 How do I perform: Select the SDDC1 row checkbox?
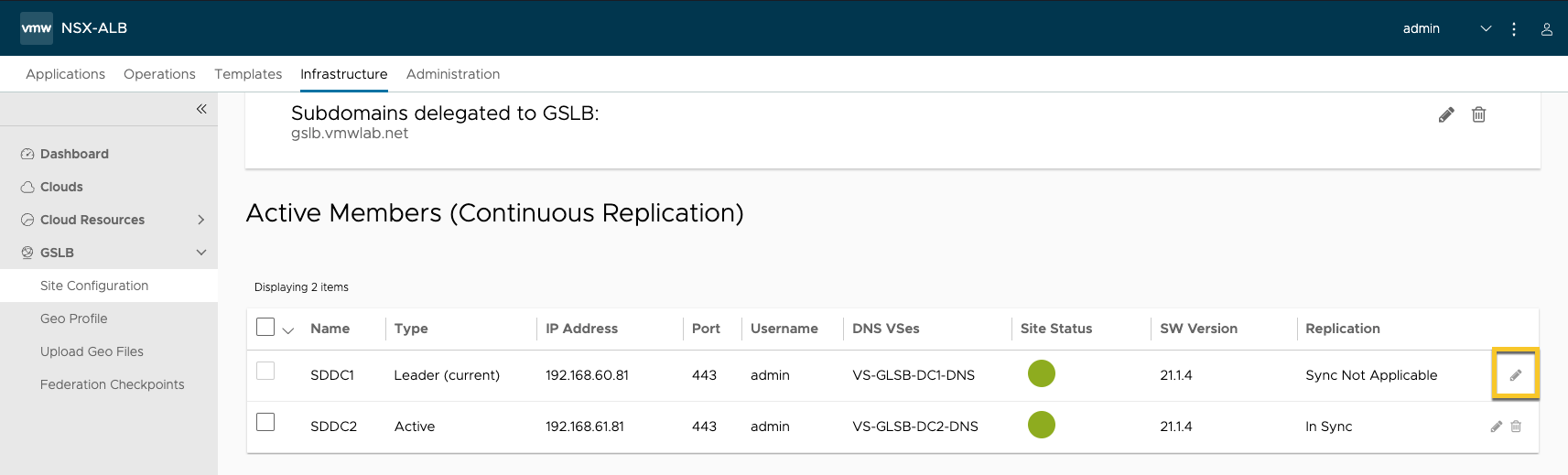coord(265,371)
